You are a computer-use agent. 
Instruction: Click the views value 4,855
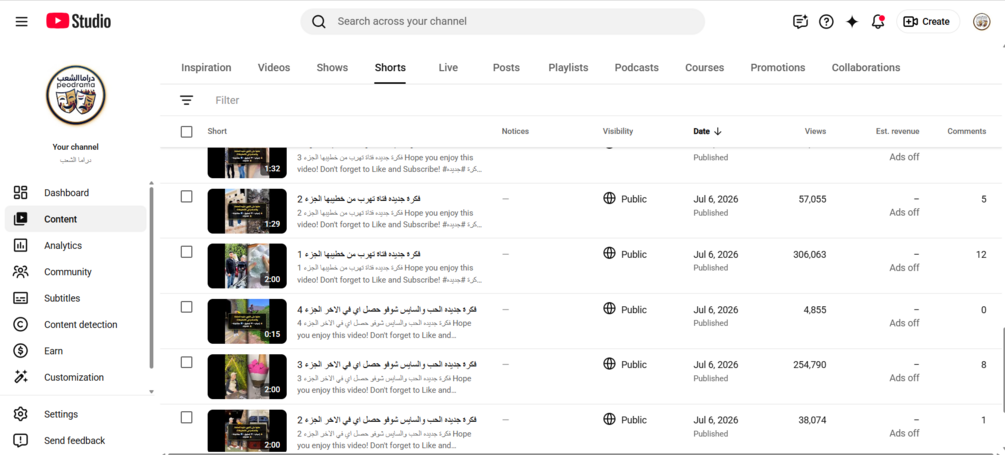[815, 310]
